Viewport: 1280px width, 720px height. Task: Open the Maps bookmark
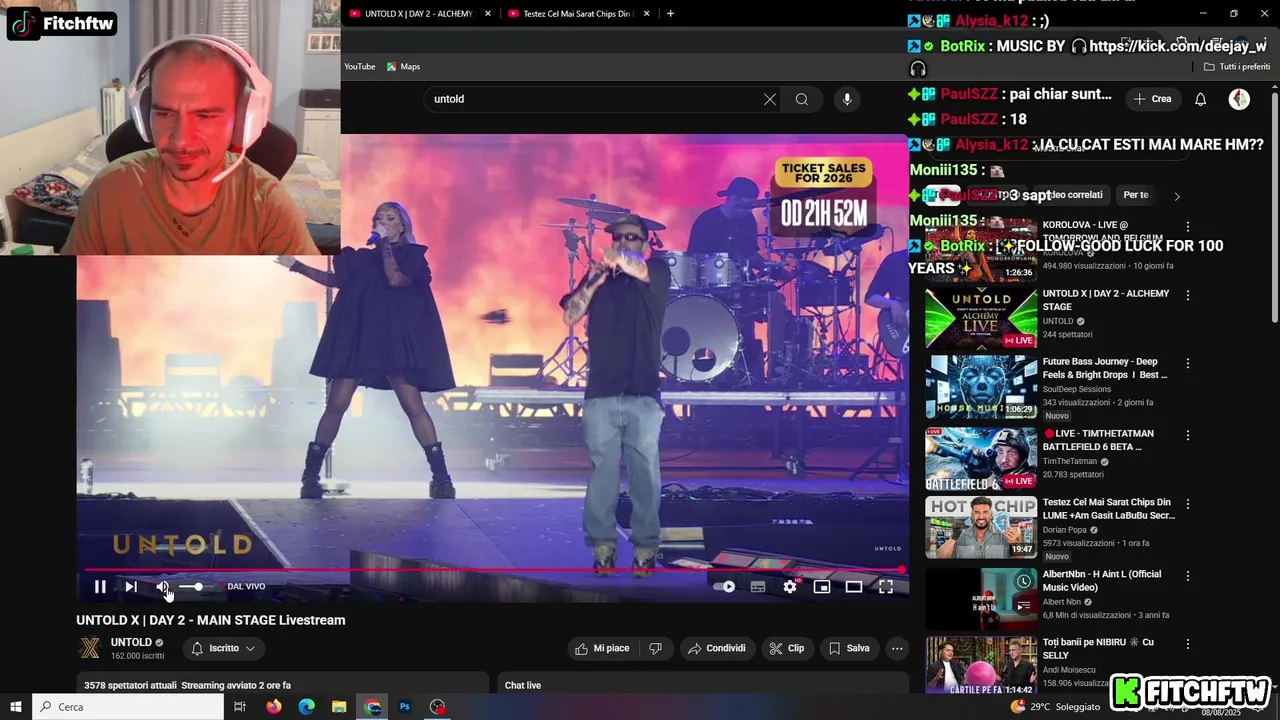[x=404, y=67]
